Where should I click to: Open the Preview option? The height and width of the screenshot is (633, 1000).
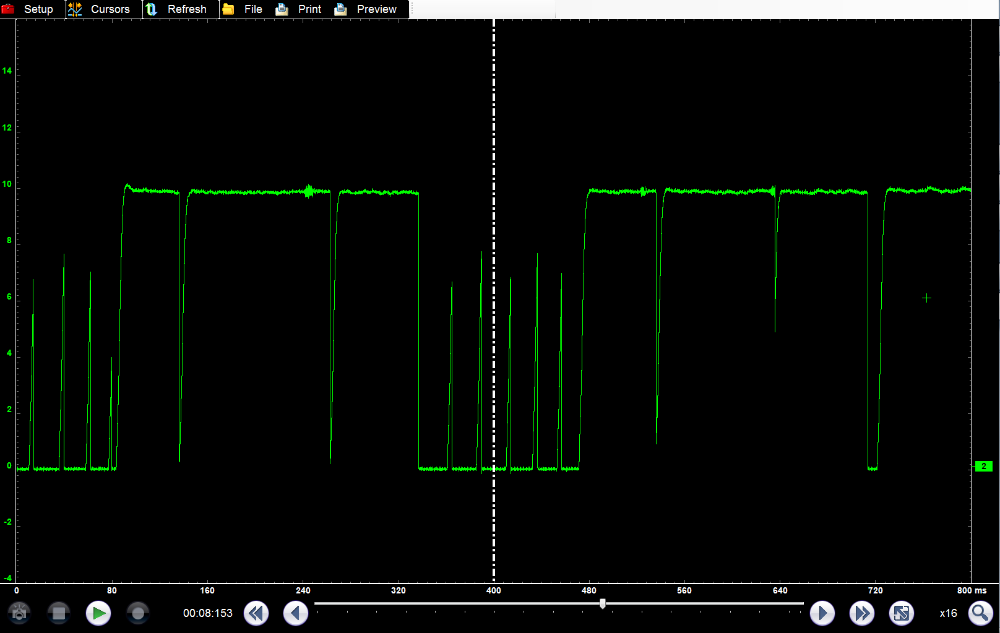pyautogui.click(x=376, y=9)
